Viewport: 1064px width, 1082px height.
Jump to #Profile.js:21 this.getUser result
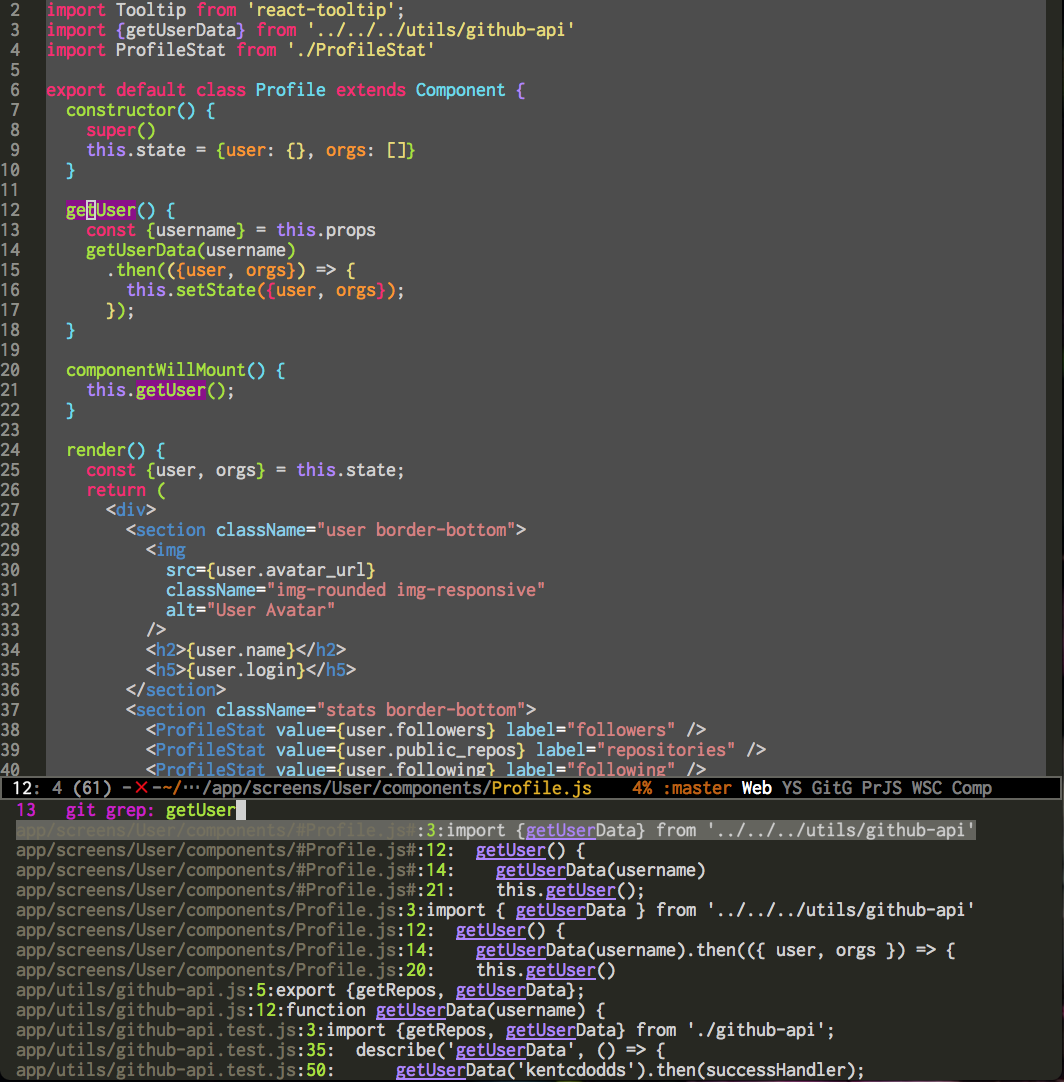[300, 890]
